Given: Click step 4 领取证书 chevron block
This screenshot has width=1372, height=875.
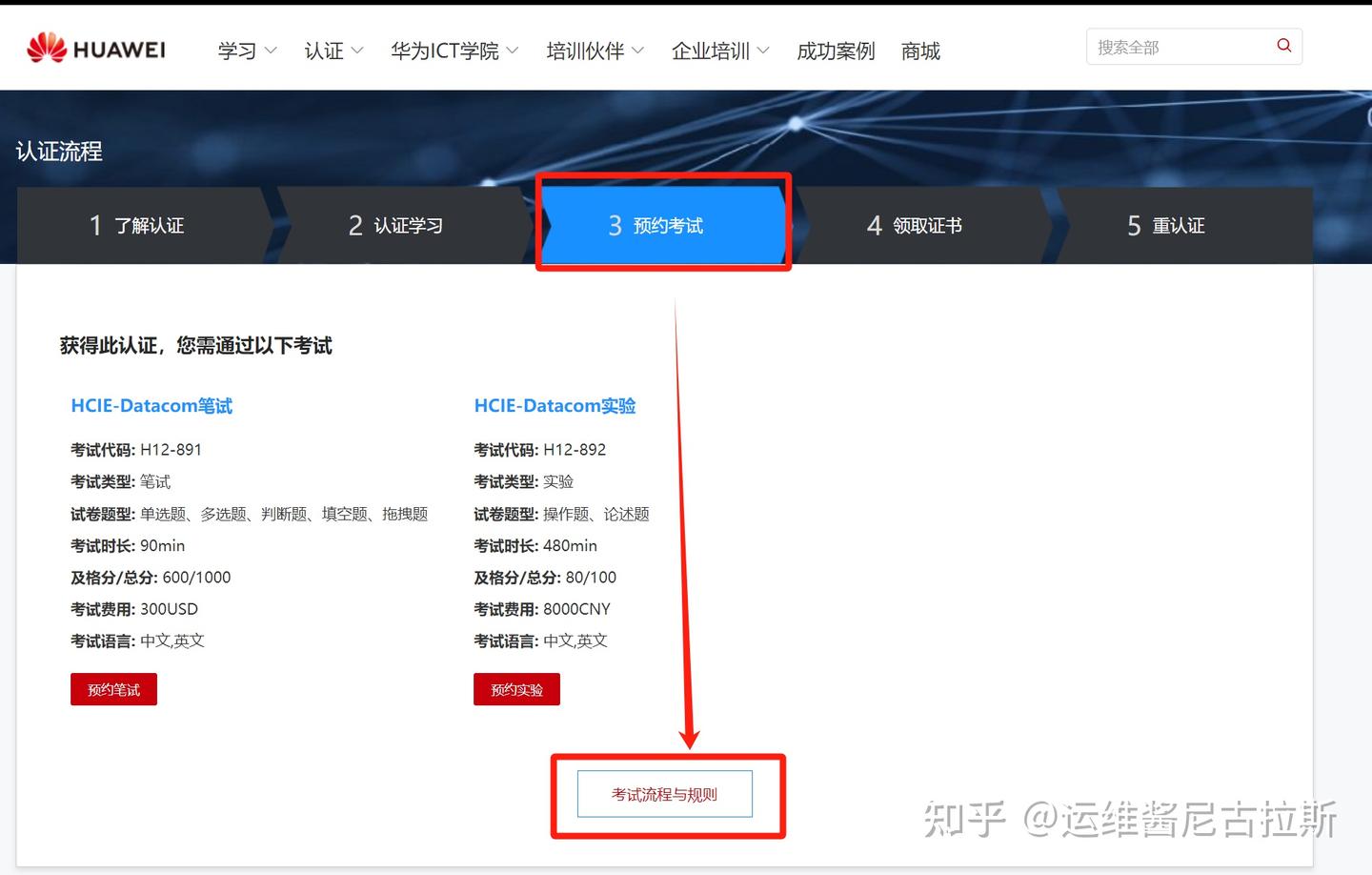Looking at the screenshot, I should [915, 225].
